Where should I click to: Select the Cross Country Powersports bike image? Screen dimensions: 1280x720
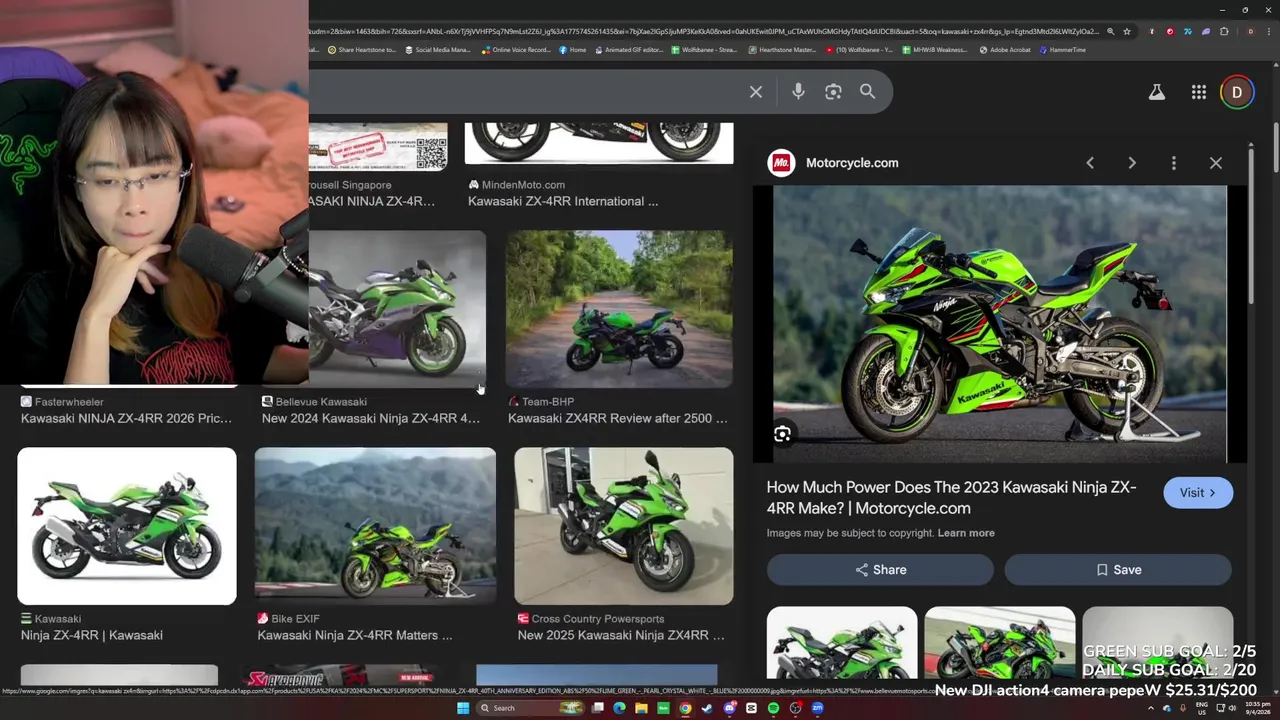point(624,526)
